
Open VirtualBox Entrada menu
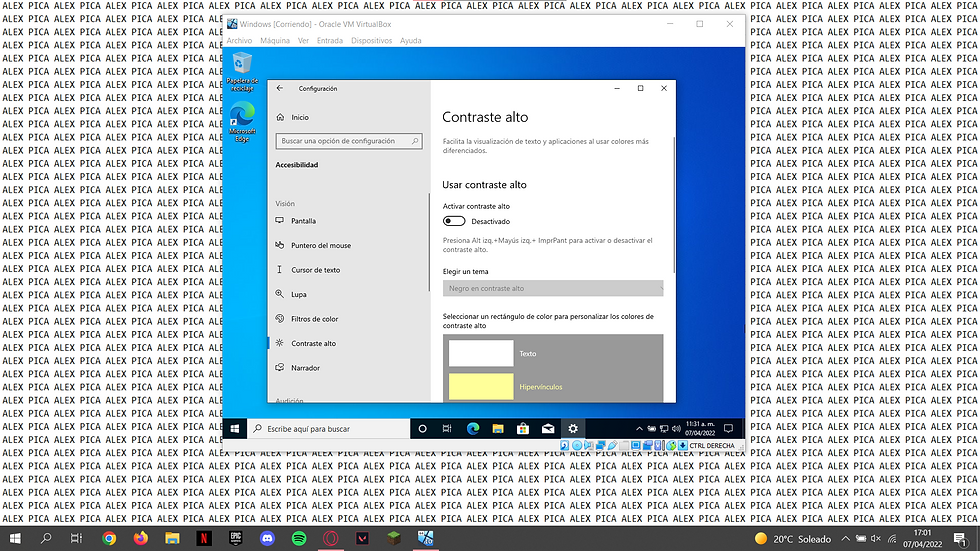pyautogui.click(x=330, y=41)
